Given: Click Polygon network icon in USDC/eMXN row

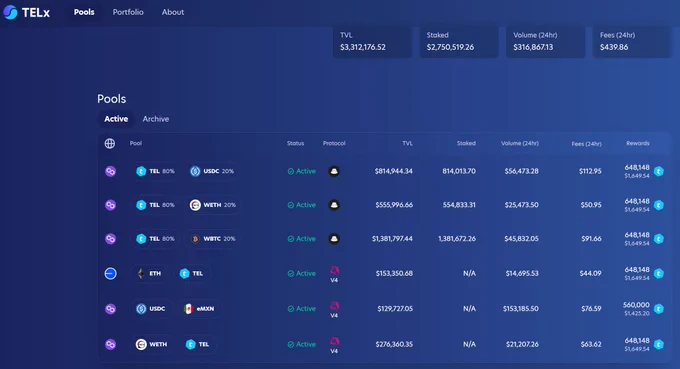Looking at the screenshot, I should point(110,309).
